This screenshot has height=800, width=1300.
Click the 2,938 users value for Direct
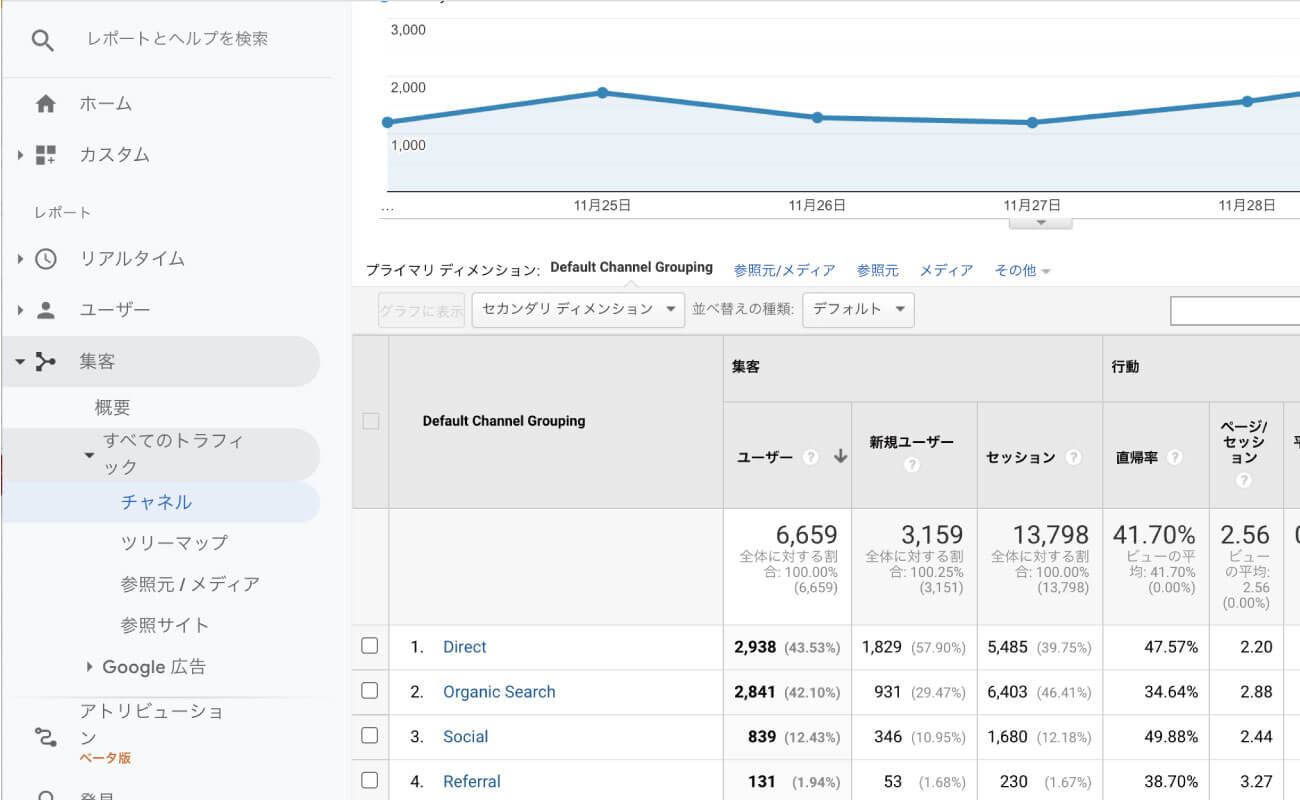click(x=755, y=647)
